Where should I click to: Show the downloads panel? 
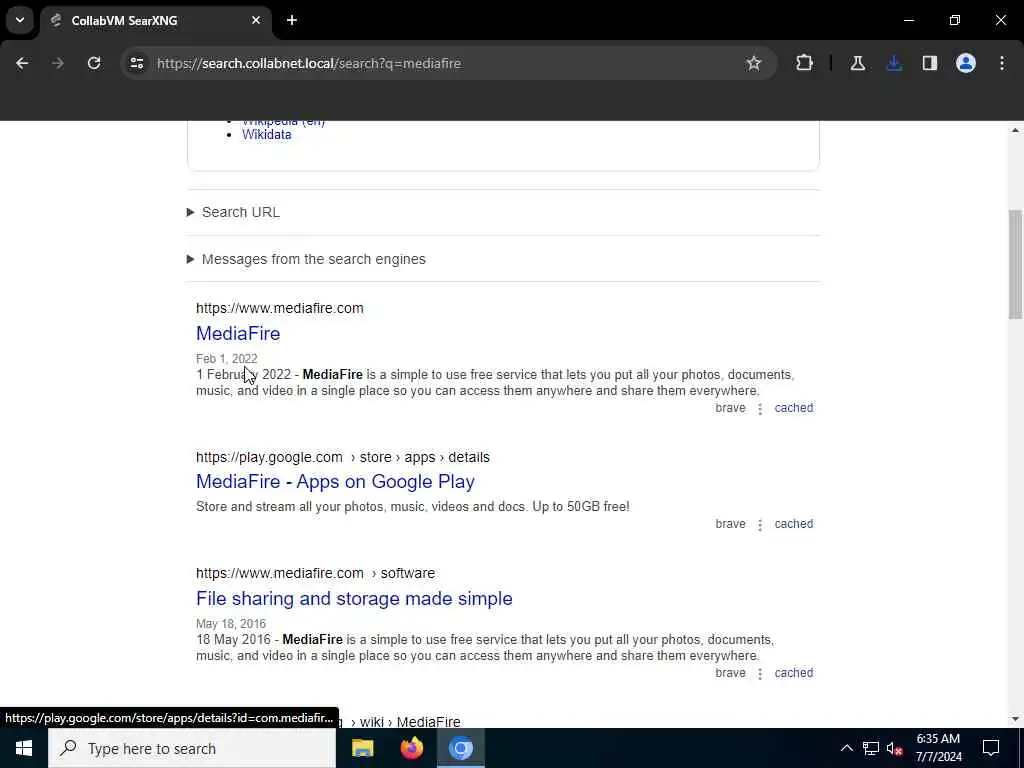(894, 63)
